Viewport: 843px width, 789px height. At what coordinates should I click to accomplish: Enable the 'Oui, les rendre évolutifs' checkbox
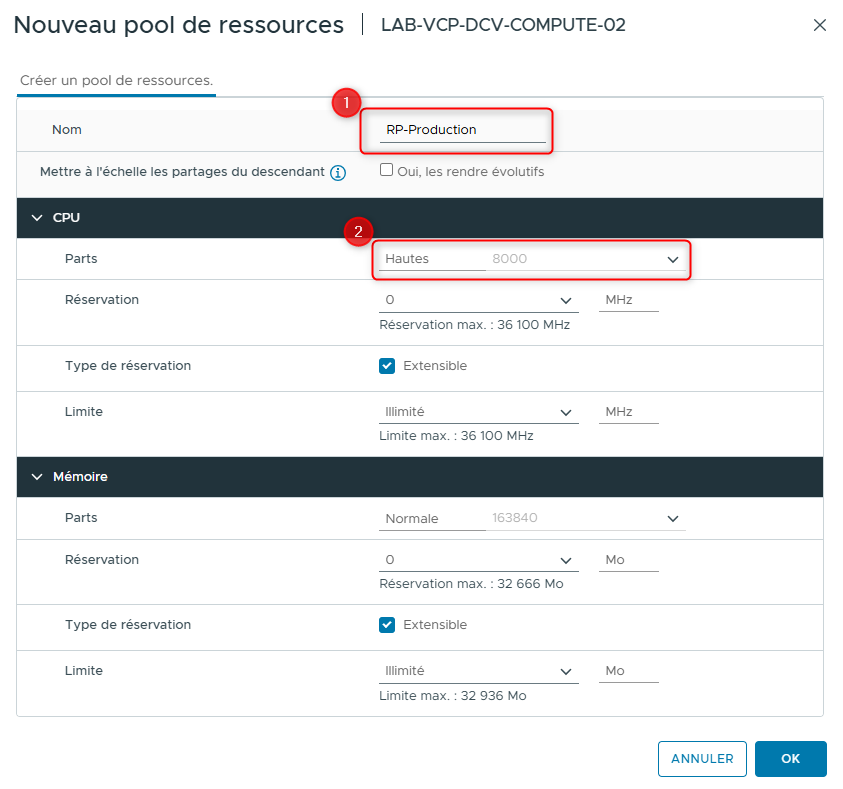(385, 171)
